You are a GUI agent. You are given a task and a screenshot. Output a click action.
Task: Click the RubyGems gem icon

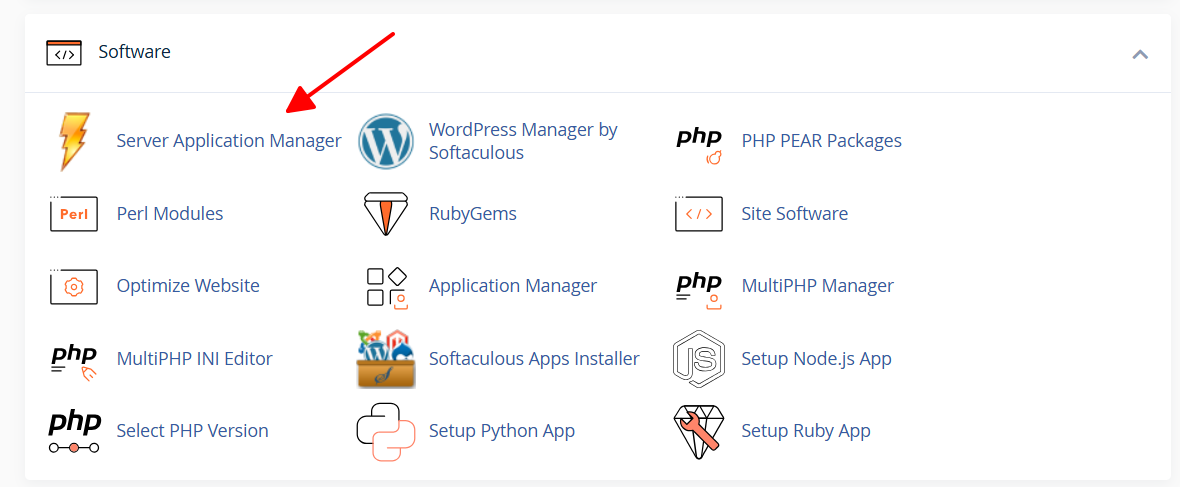click(x=386, y=214)
